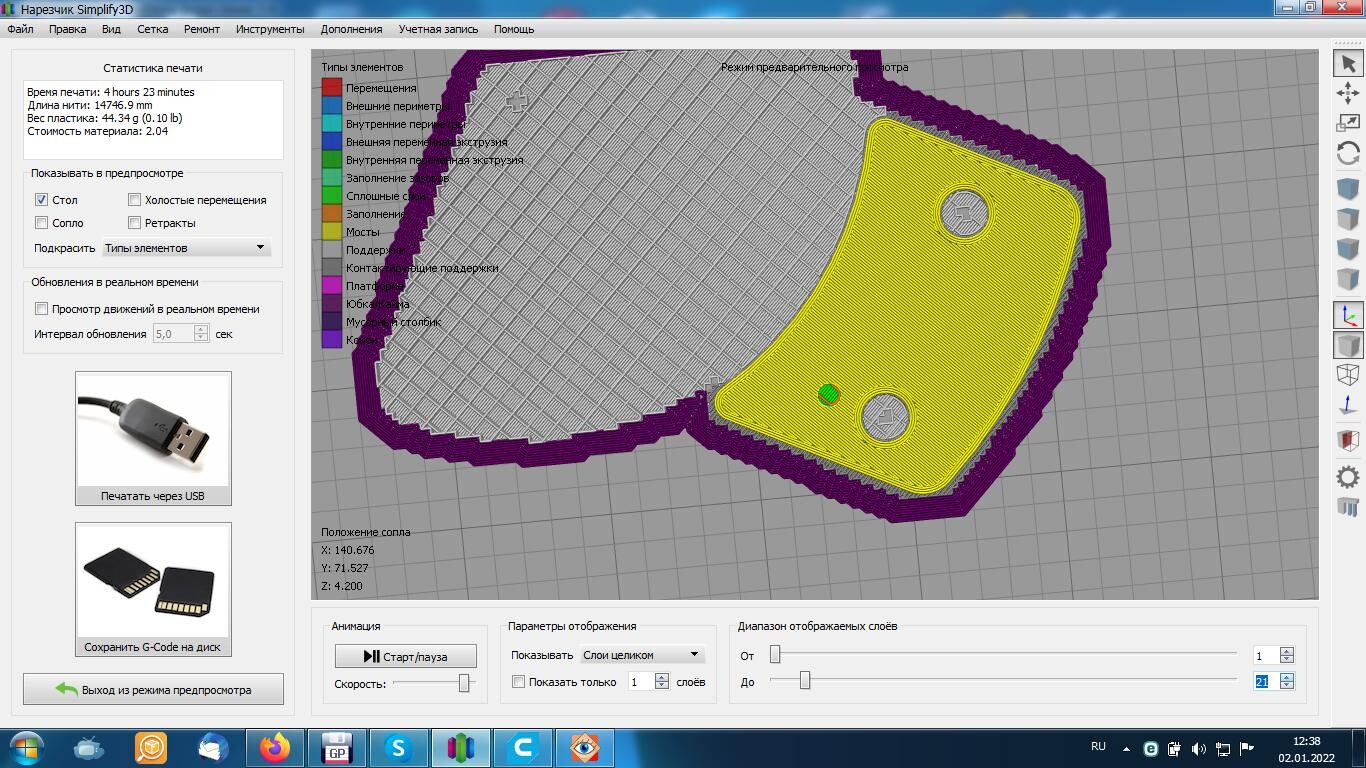Screen dimensions: 1366x768
Task: Switch to wireframe view icon
Action: [x=1348, y=375]
